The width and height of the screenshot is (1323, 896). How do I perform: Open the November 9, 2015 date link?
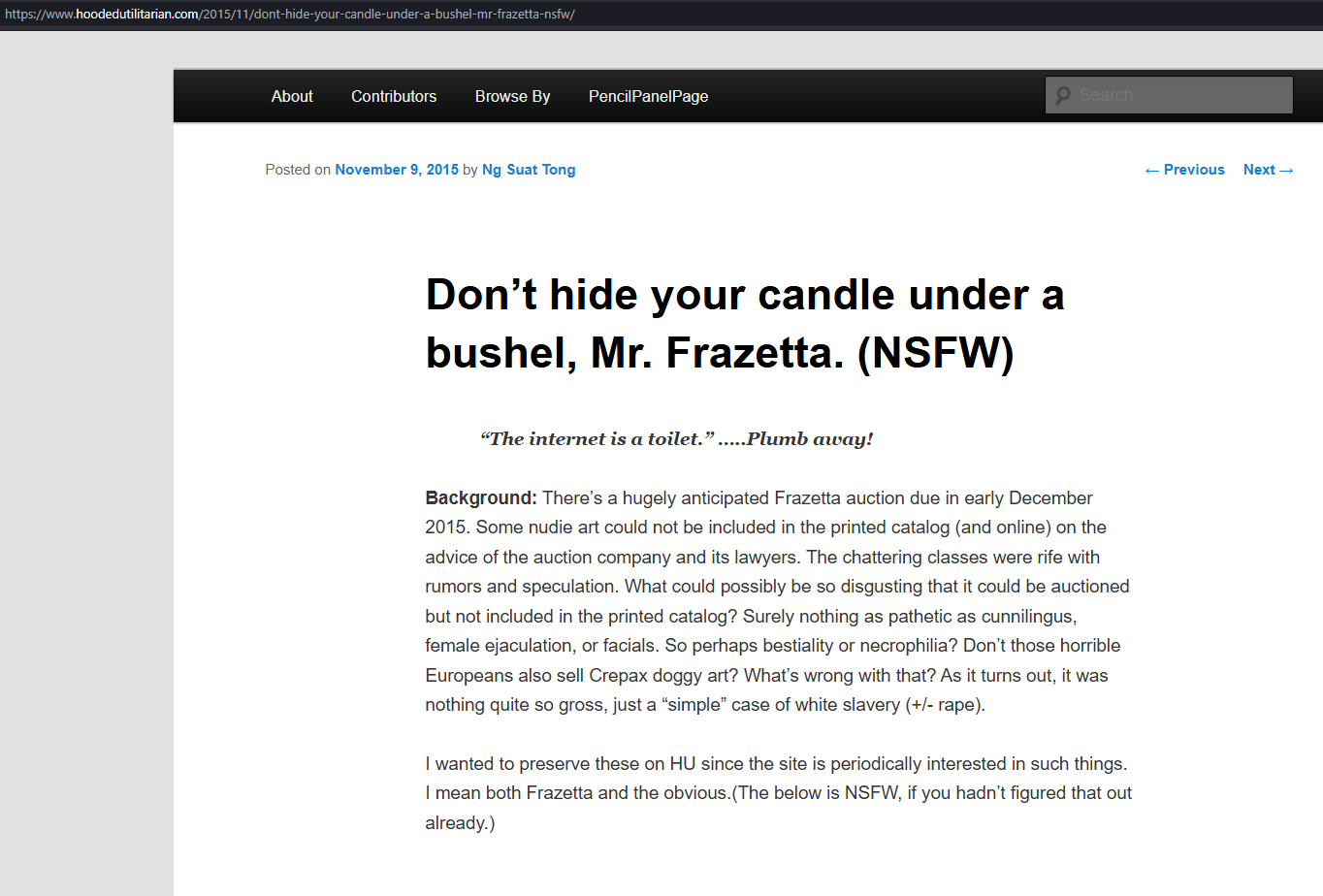coord(397,170)
